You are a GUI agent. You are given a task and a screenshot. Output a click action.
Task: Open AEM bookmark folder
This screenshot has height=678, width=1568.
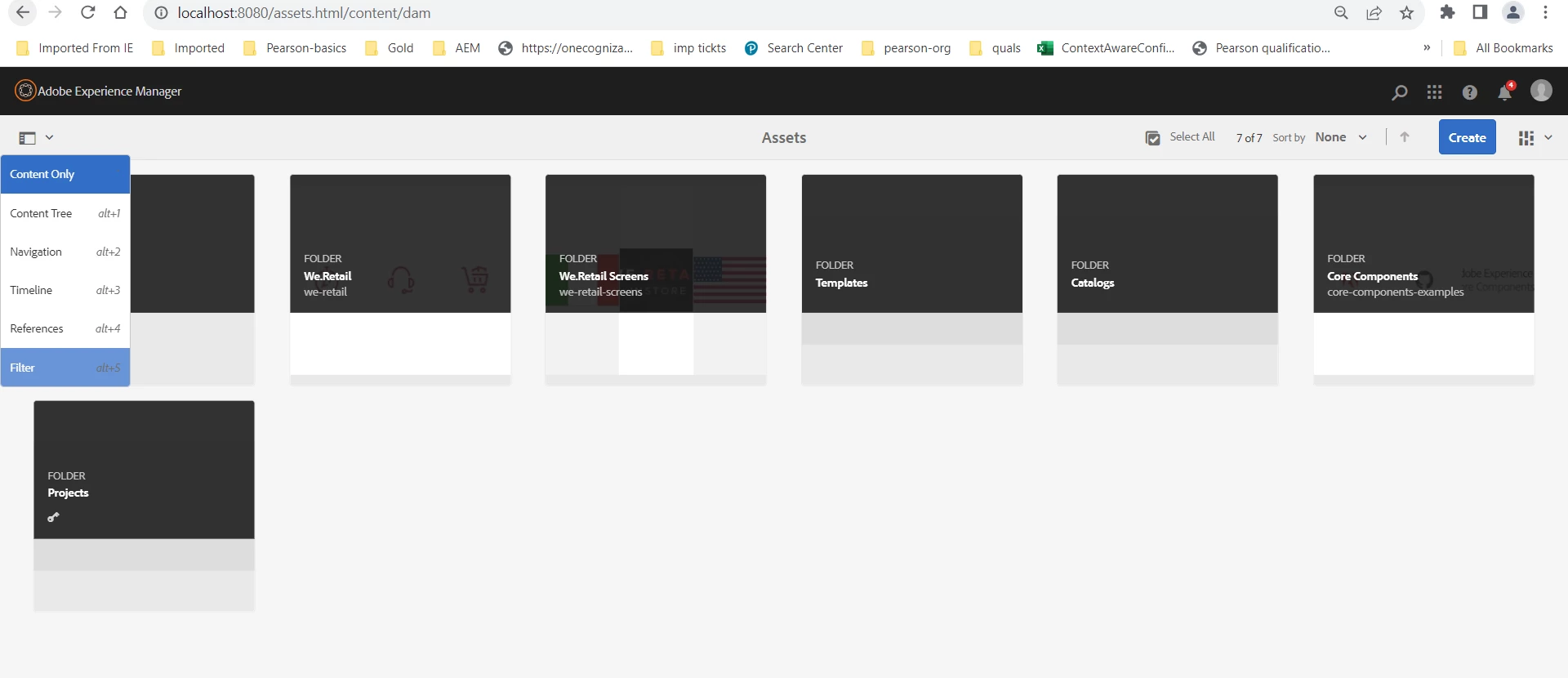click(x=457, y=48)
